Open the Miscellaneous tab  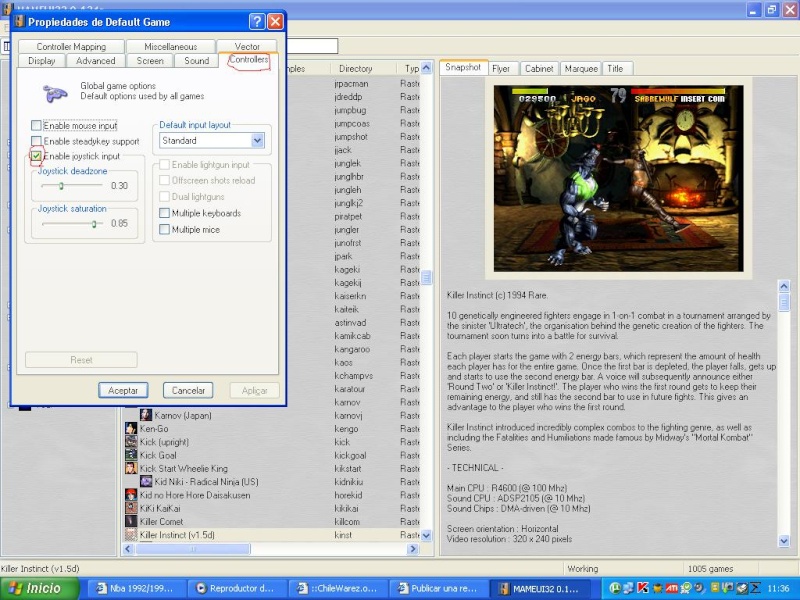(x=171, y=46)
